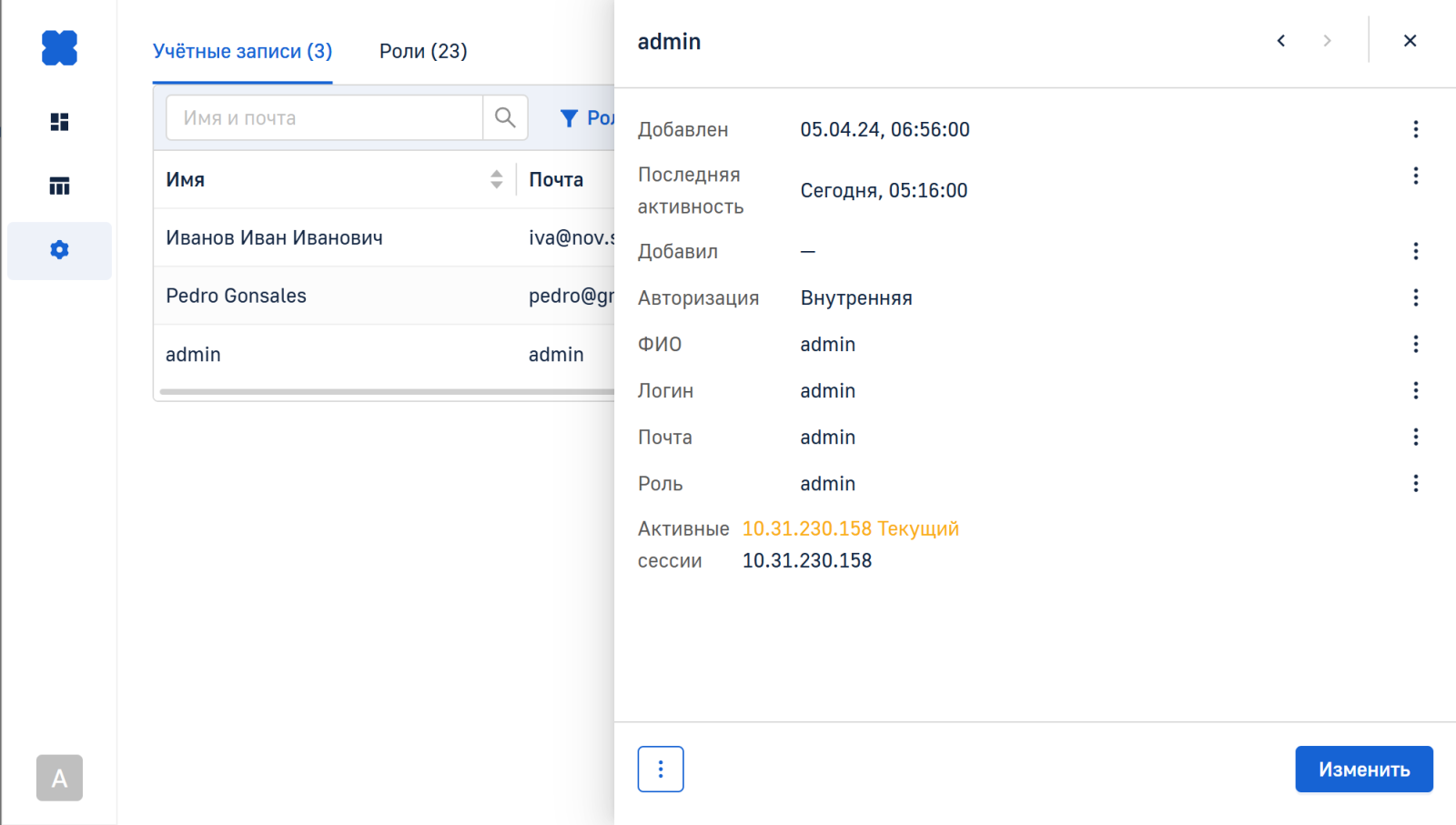This screenshot has height=825, width=1456.
Task: Click the current session IP 10.31.230.158 Текущий
Action: (850, 528)
